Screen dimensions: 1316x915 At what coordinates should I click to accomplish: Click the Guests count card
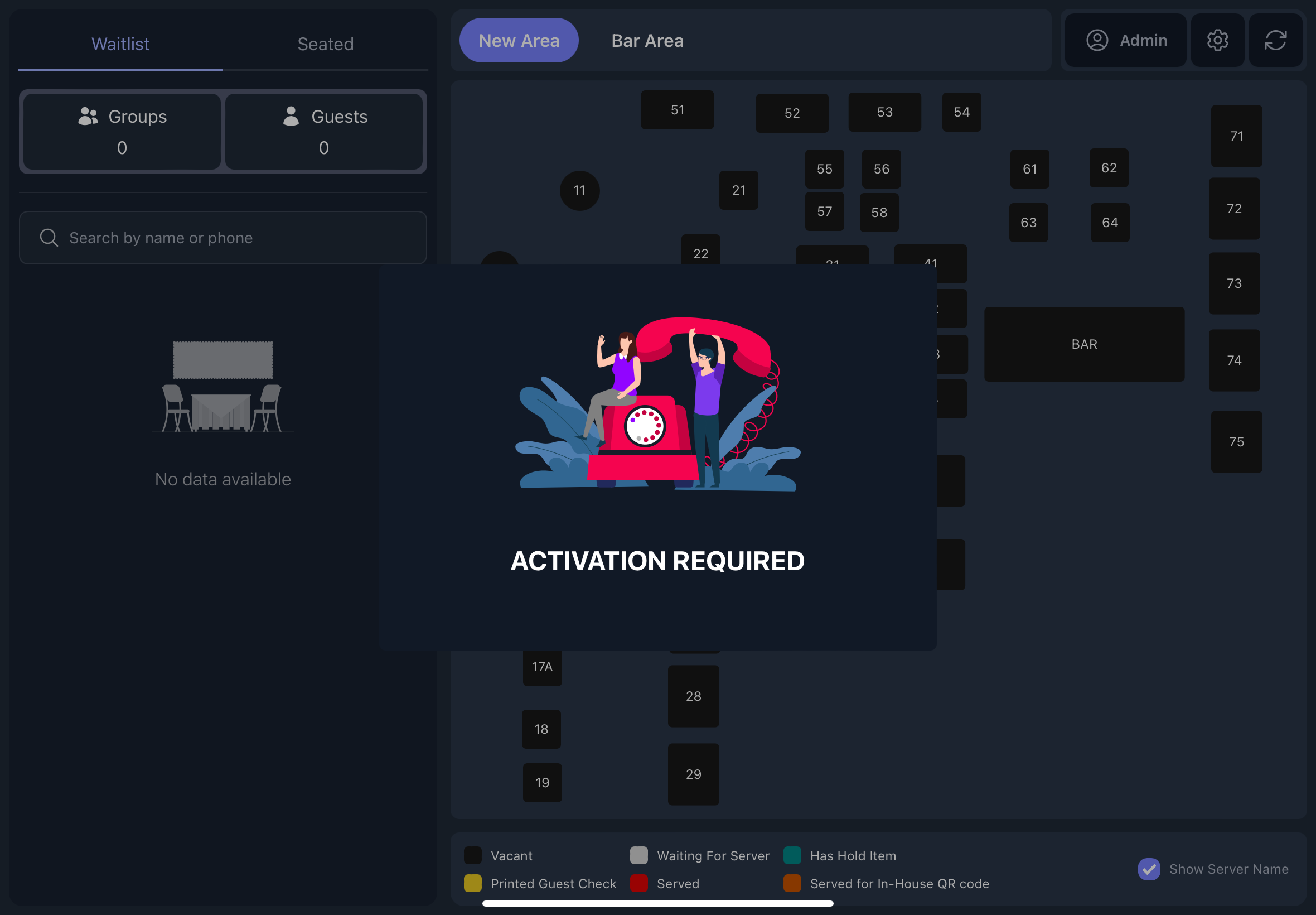(323, 132)
